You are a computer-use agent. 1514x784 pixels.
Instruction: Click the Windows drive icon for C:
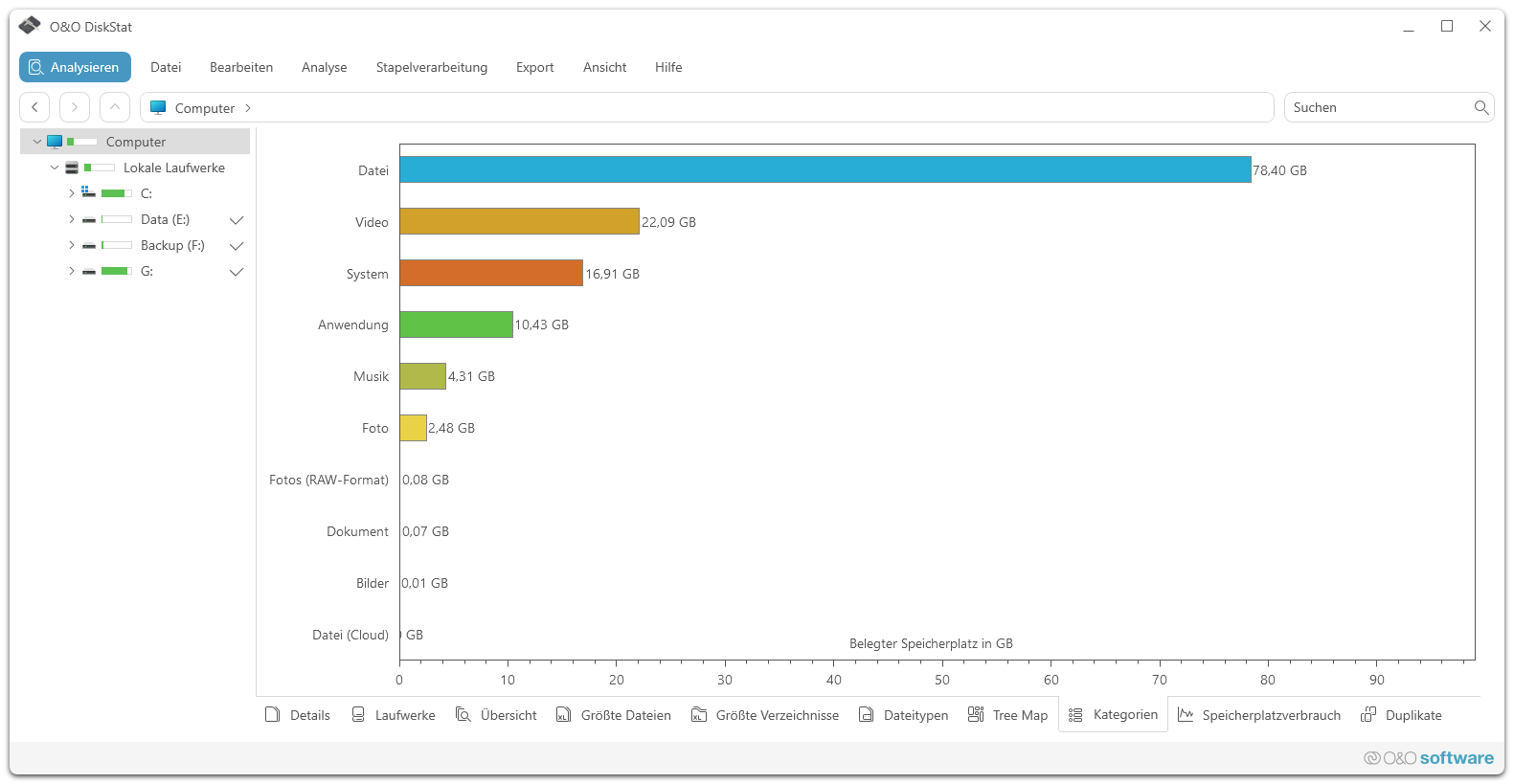(88, 192)
